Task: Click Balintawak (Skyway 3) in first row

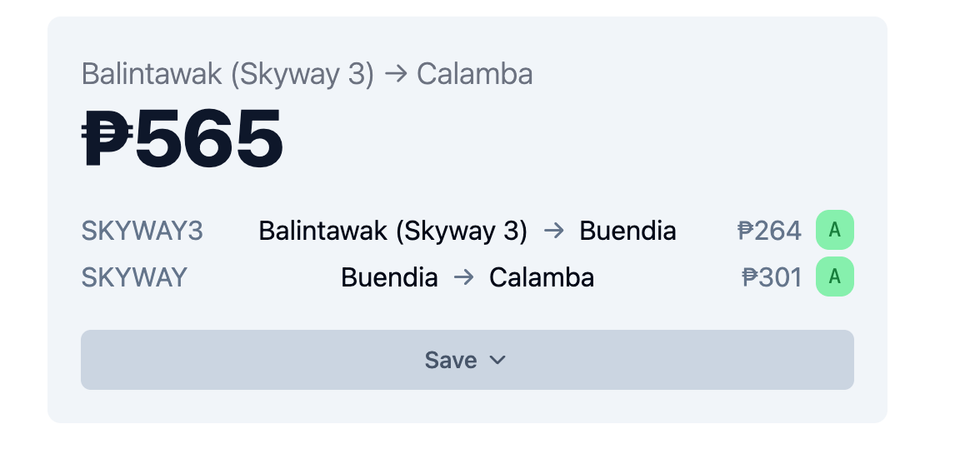Action: coord(392,231)
